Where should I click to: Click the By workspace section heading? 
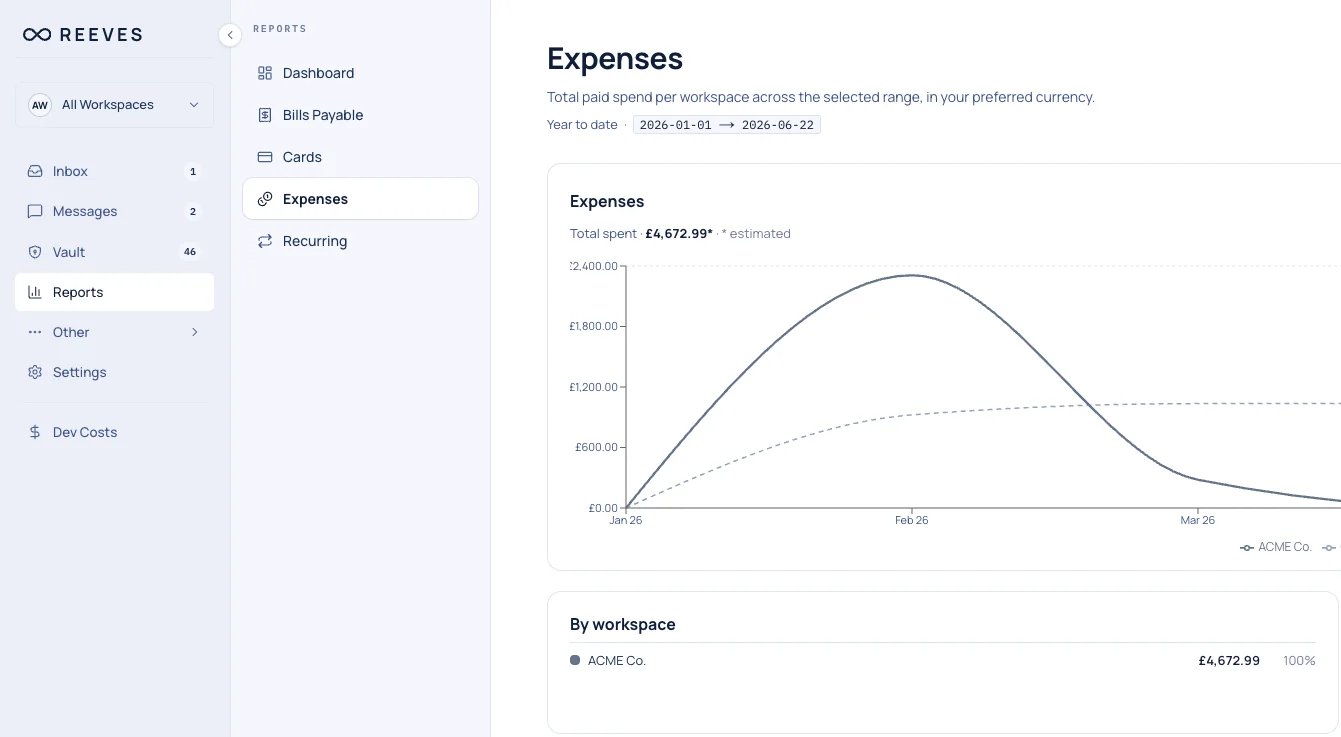623,624
